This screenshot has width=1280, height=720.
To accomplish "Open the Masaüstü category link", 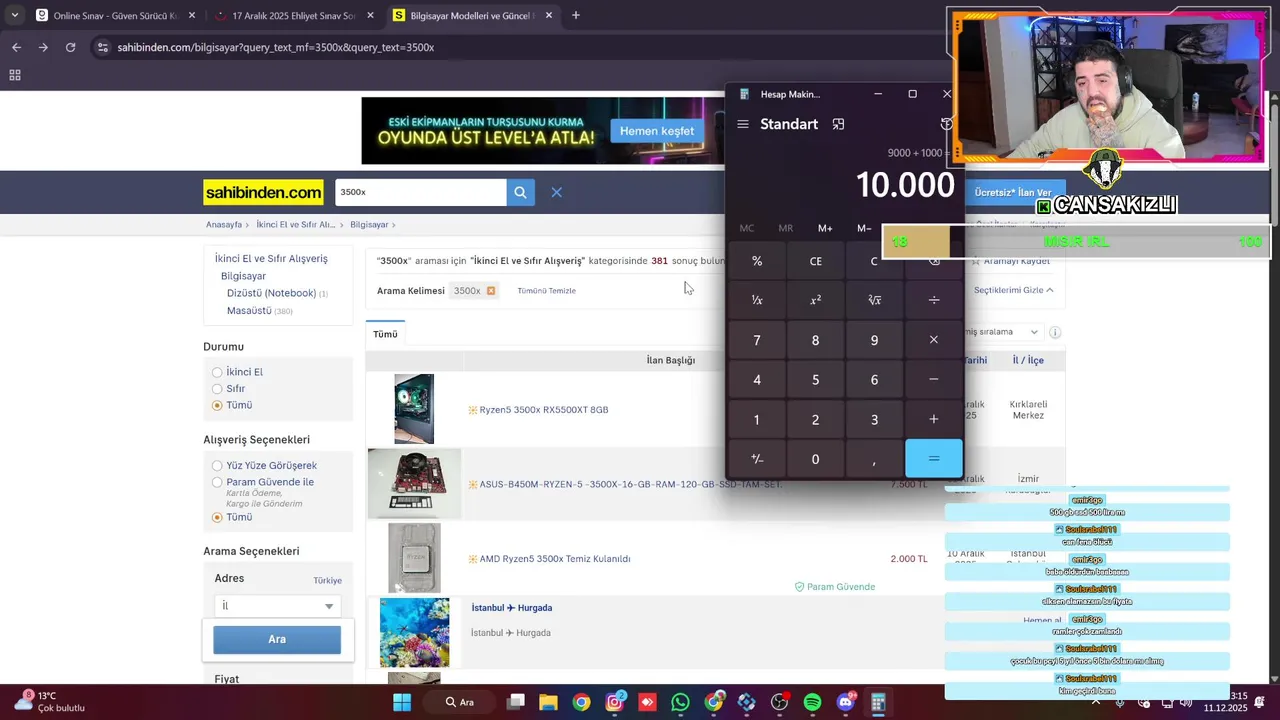I will [x=249, y=311].
